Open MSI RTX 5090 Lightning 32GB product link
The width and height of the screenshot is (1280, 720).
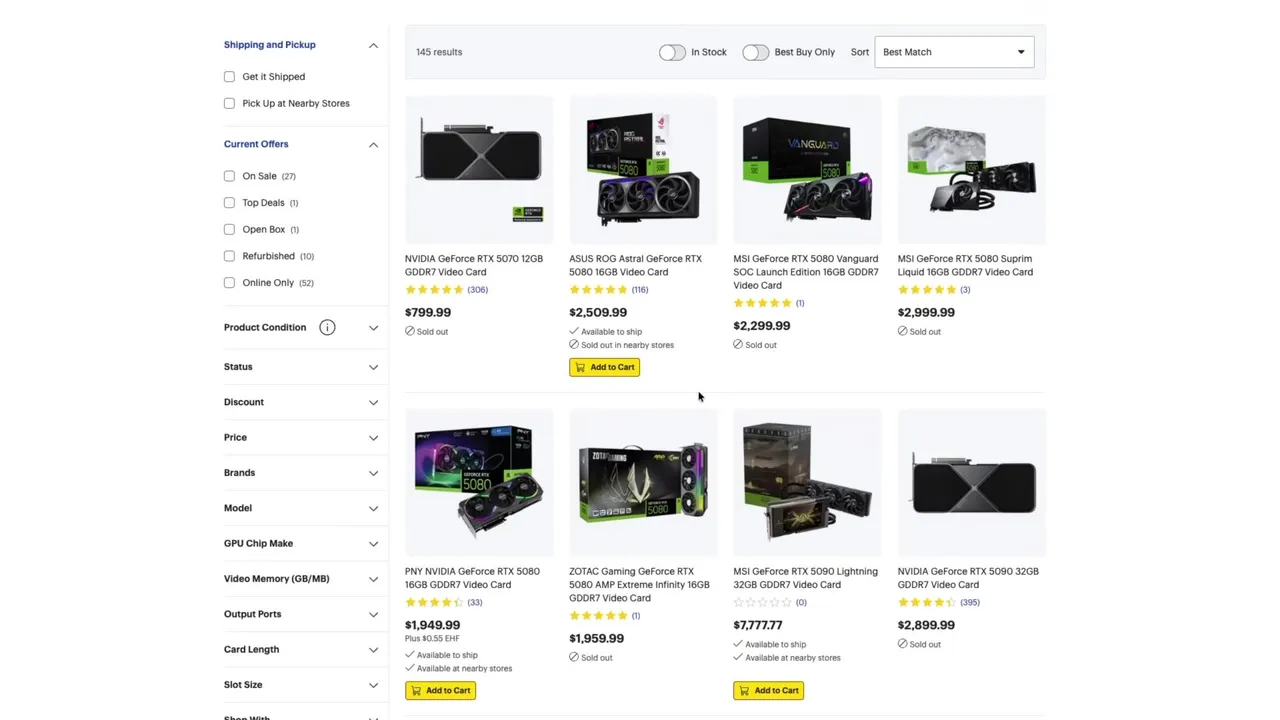coord(805,578)
